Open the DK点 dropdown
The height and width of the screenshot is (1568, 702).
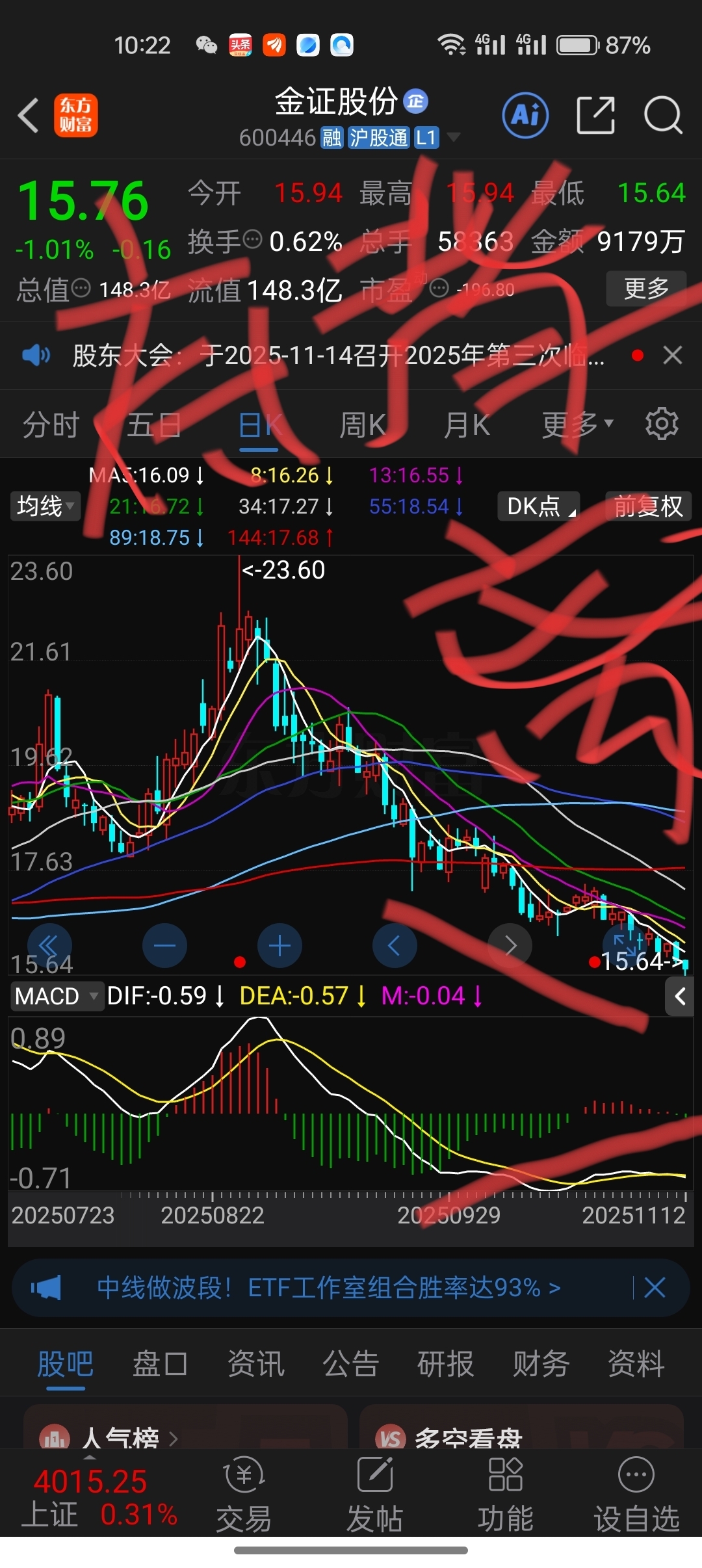pyautogui.click(x=539, y=506)
